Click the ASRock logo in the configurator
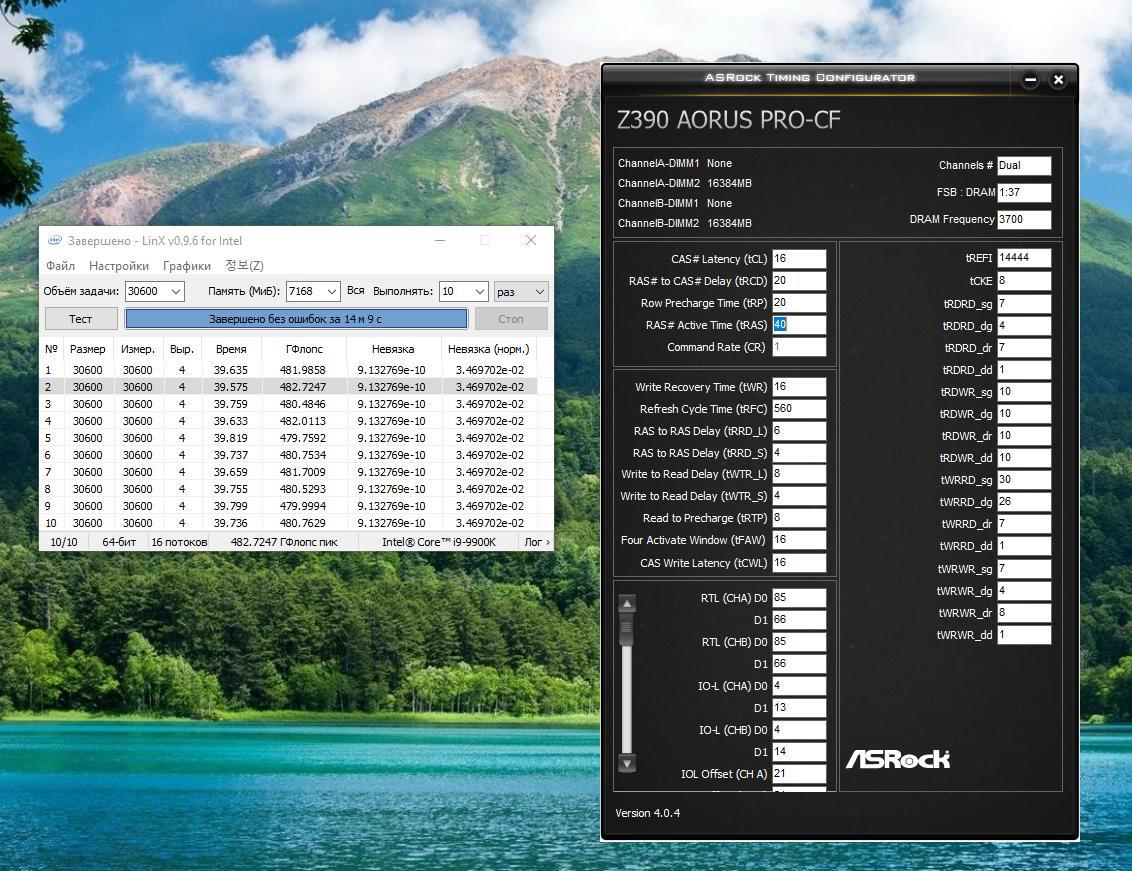This screenshot has width=1132, height=871. click(x=898, y=759)
